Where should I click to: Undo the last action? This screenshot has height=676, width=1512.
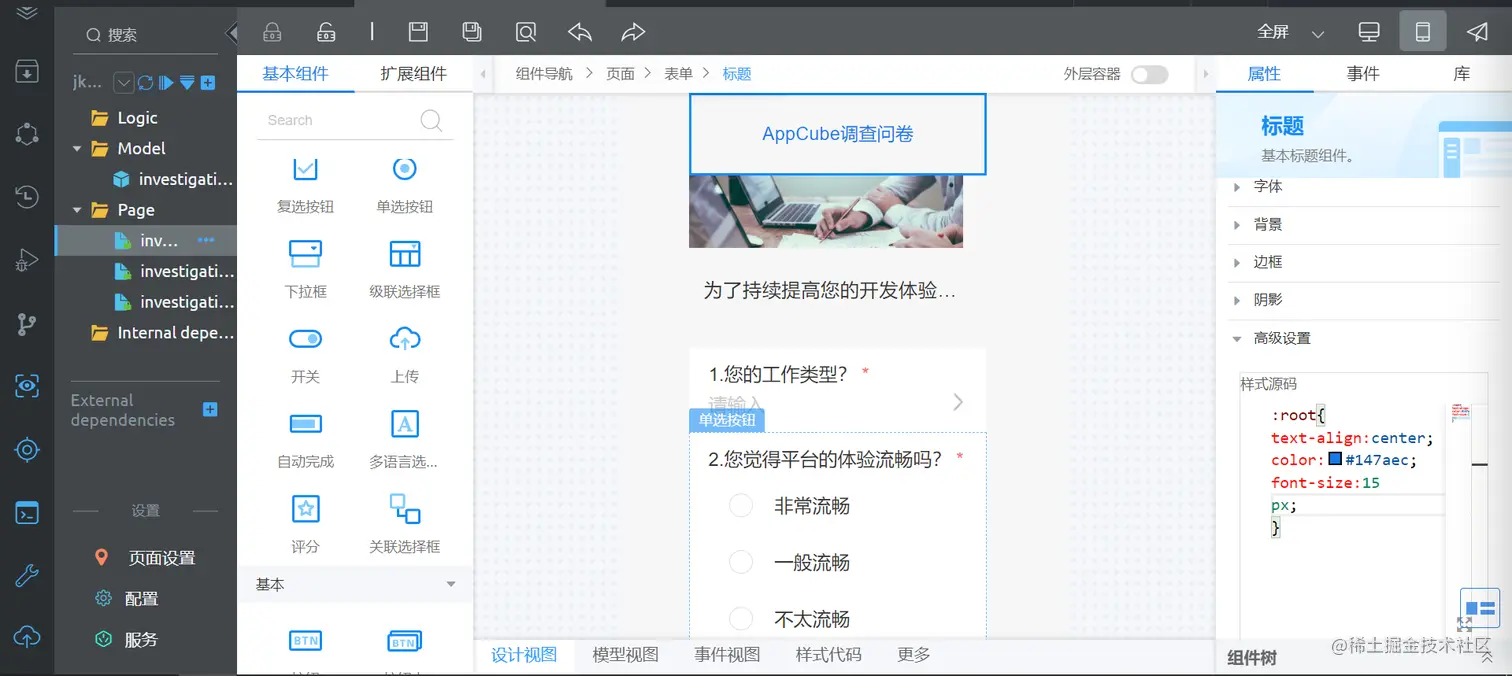580,32
